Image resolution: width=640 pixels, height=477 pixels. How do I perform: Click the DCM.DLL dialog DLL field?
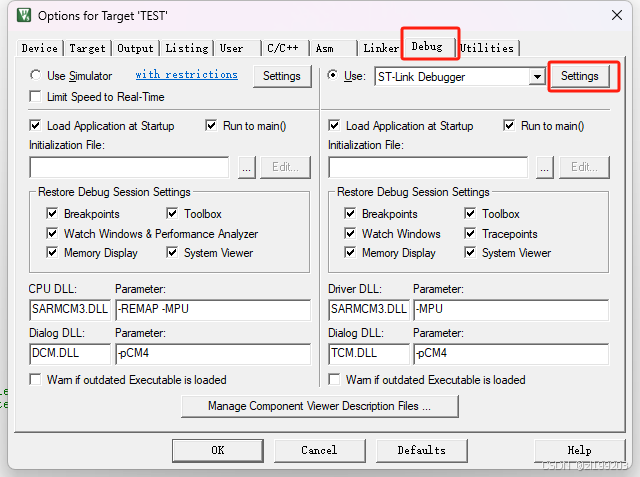tap(70, 353)
